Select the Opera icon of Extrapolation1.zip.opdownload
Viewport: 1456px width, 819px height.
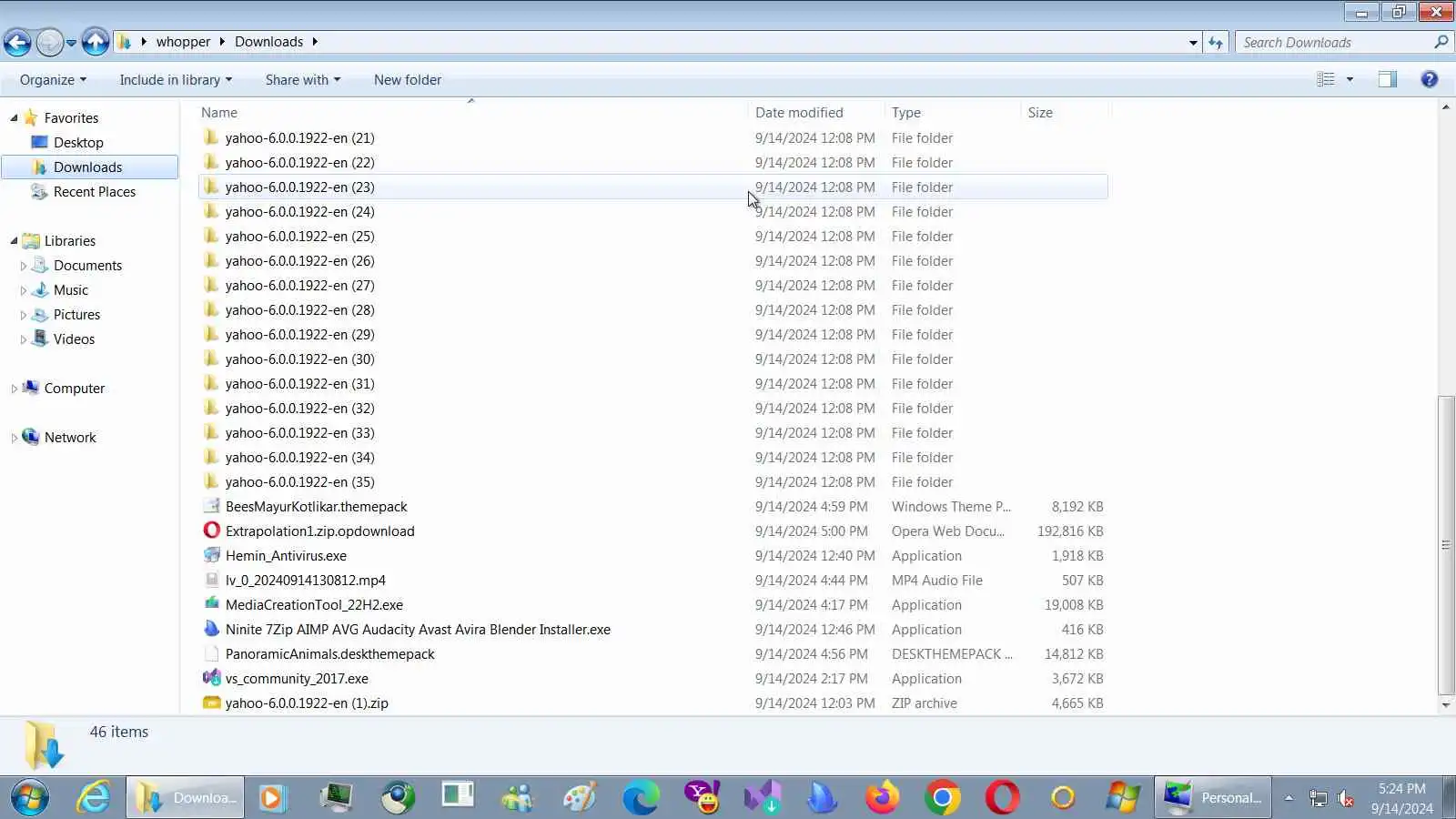[x=212, y=531]
